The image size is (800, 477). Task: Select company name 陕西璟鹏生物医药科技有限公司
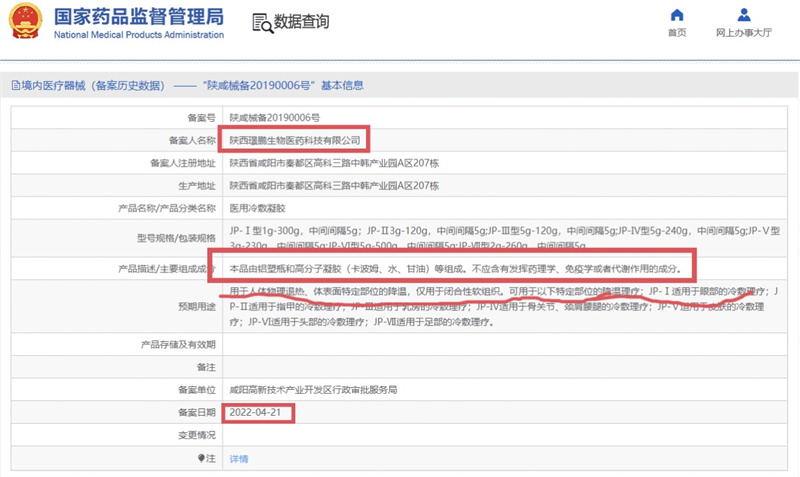click(x=294, y=140)
